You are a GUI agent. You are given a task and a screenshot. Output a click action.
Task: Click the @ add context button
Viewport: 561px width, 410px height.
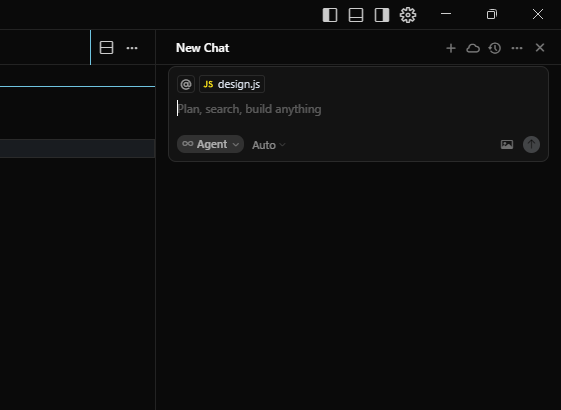(x=186, y=84)
